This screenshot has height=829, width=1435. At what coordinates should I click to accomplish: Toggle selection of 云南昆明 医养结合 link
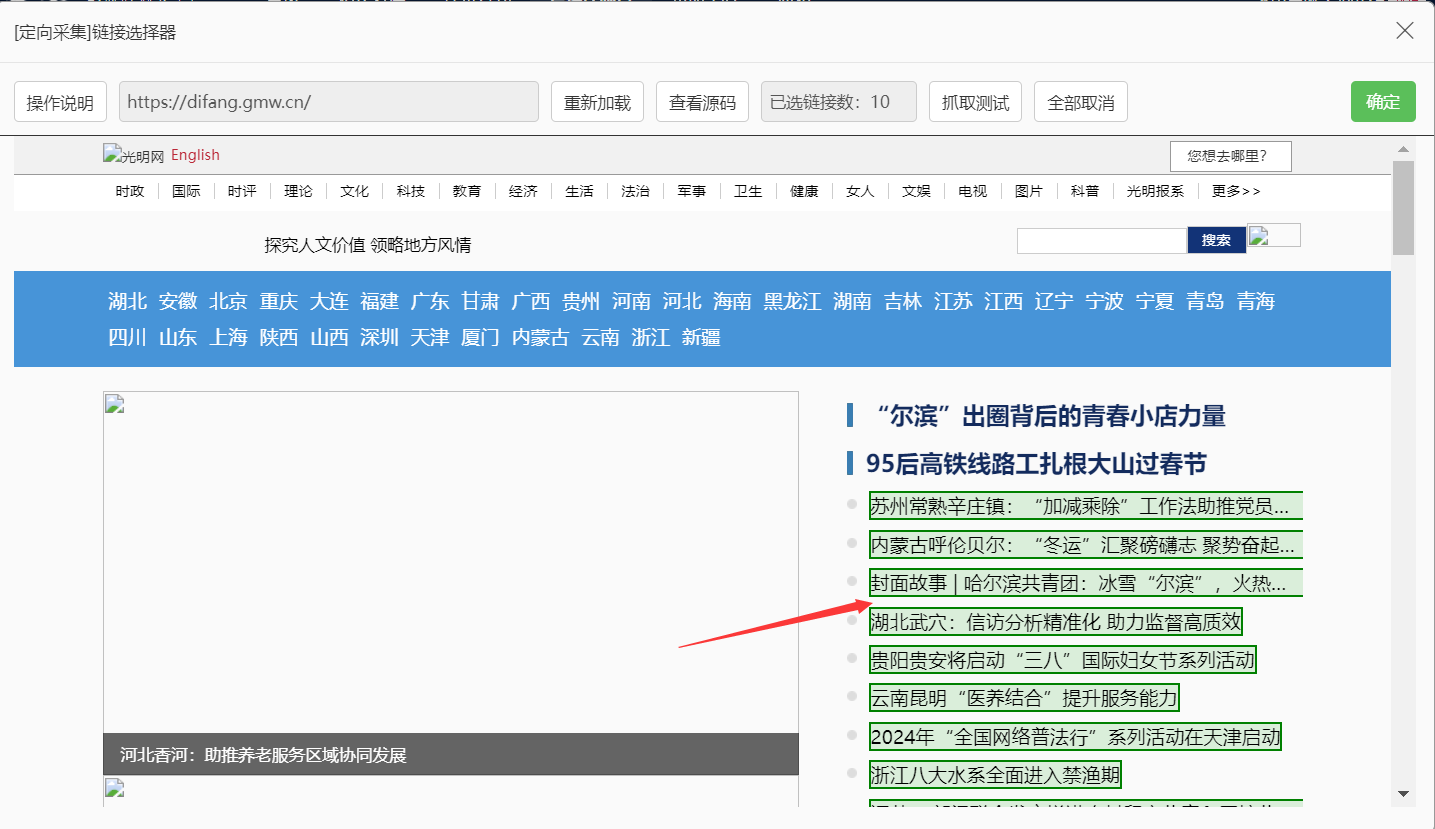tap(1023, 698)
